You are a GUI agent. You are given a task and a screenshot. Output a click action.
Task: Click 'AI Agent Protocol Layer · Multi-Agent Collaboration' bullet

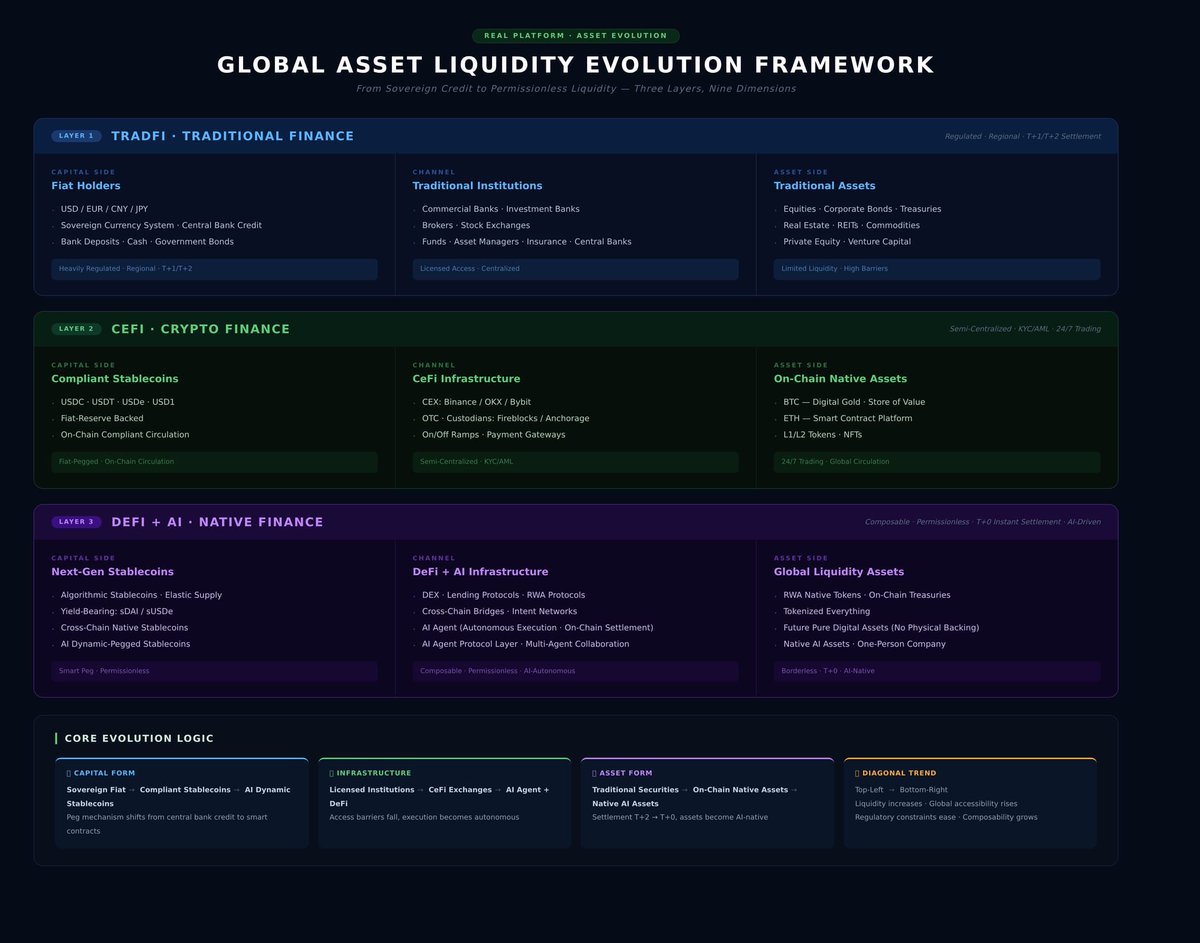(x=525, y=644)
